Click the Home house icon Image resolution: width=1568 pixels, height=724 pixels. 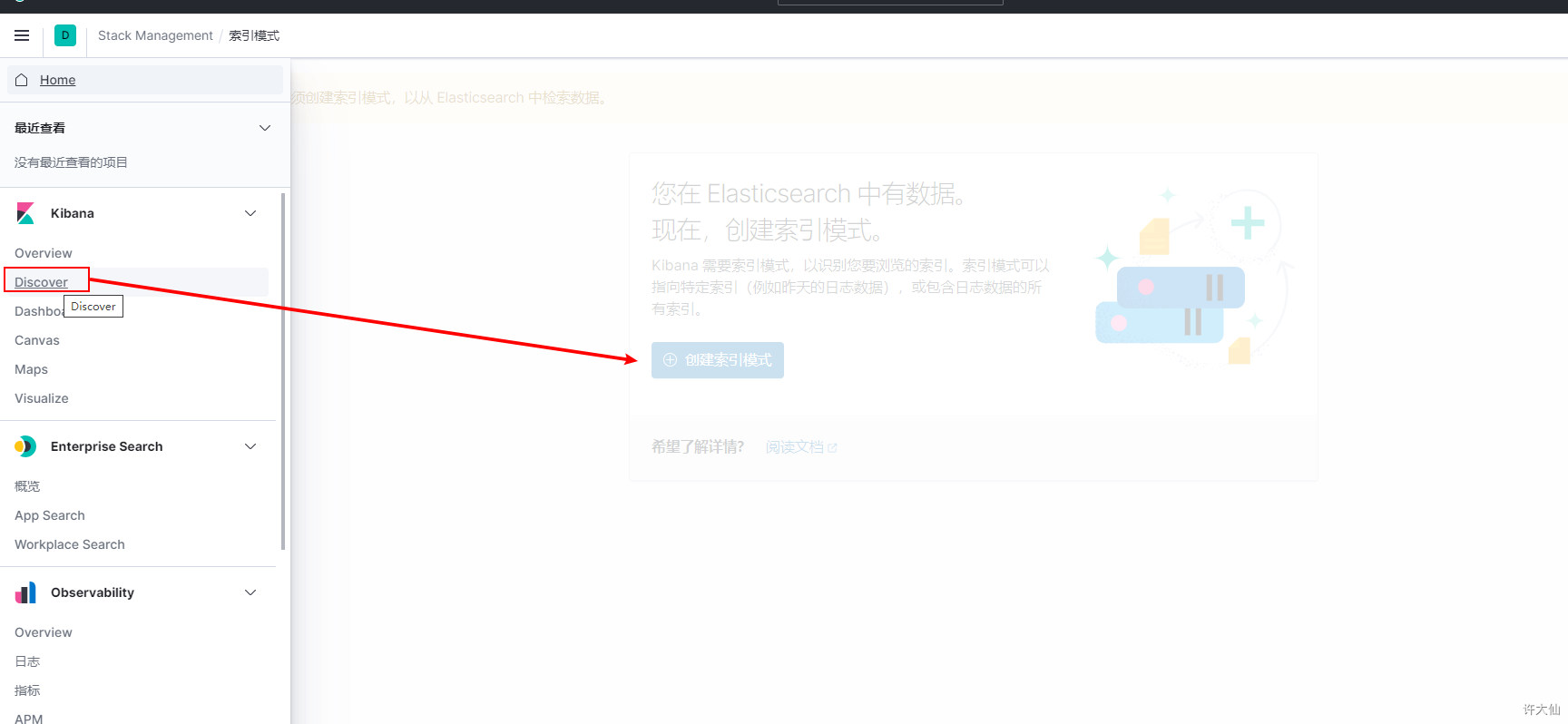[22, 80]
